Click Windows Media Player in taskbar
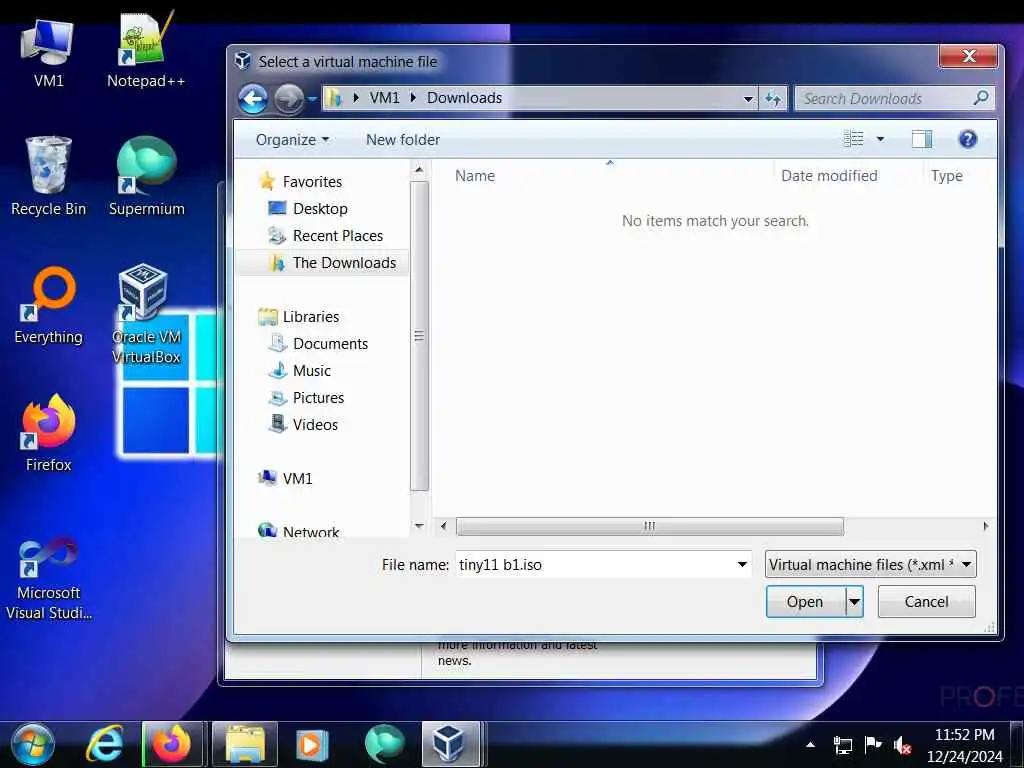Screen dimensions: 1024x768 (312, 744)
